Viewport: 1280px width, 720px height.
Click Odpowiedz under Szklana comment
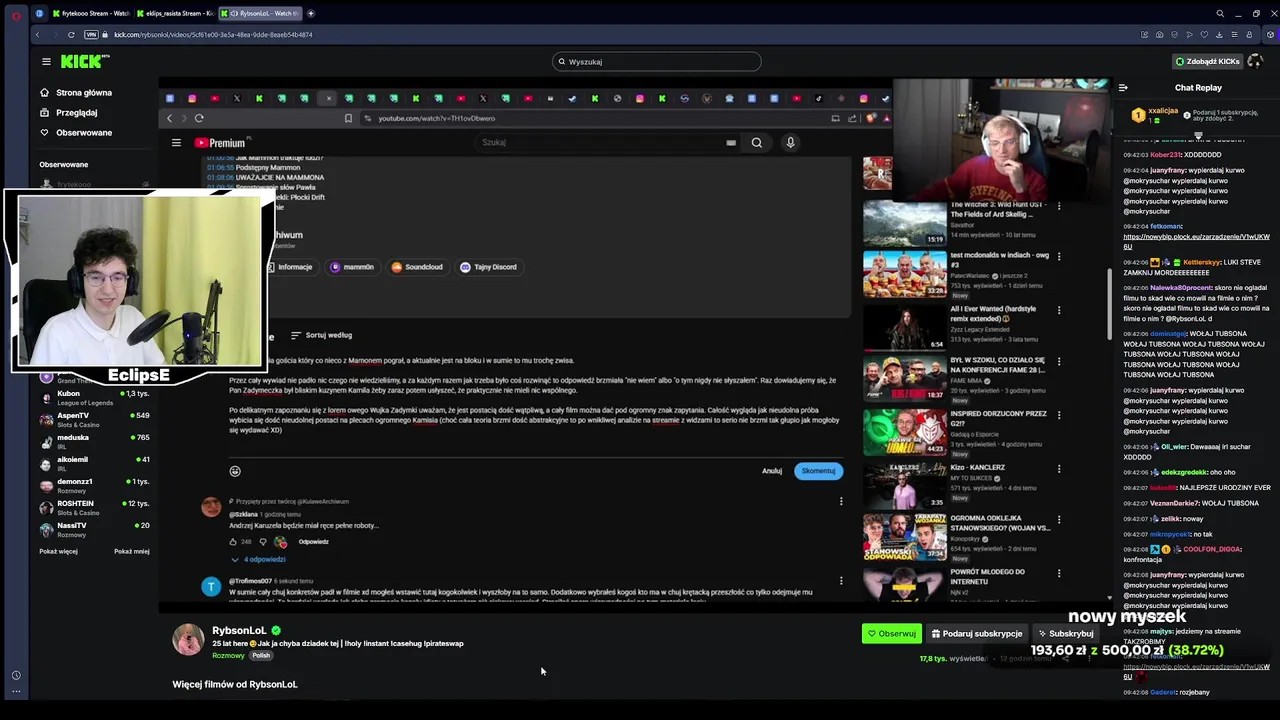coord(313,542)
